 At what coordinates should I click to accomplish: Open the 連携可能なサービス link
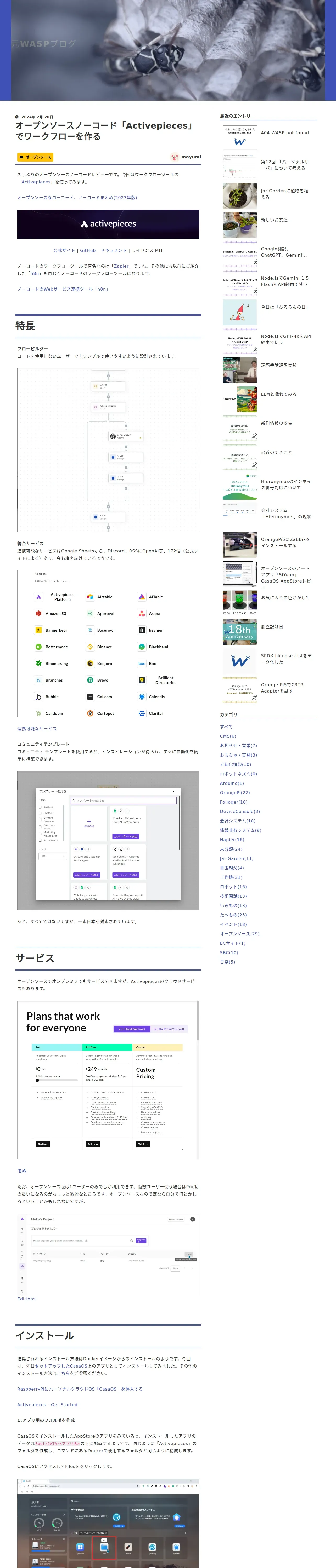point(37,729)
